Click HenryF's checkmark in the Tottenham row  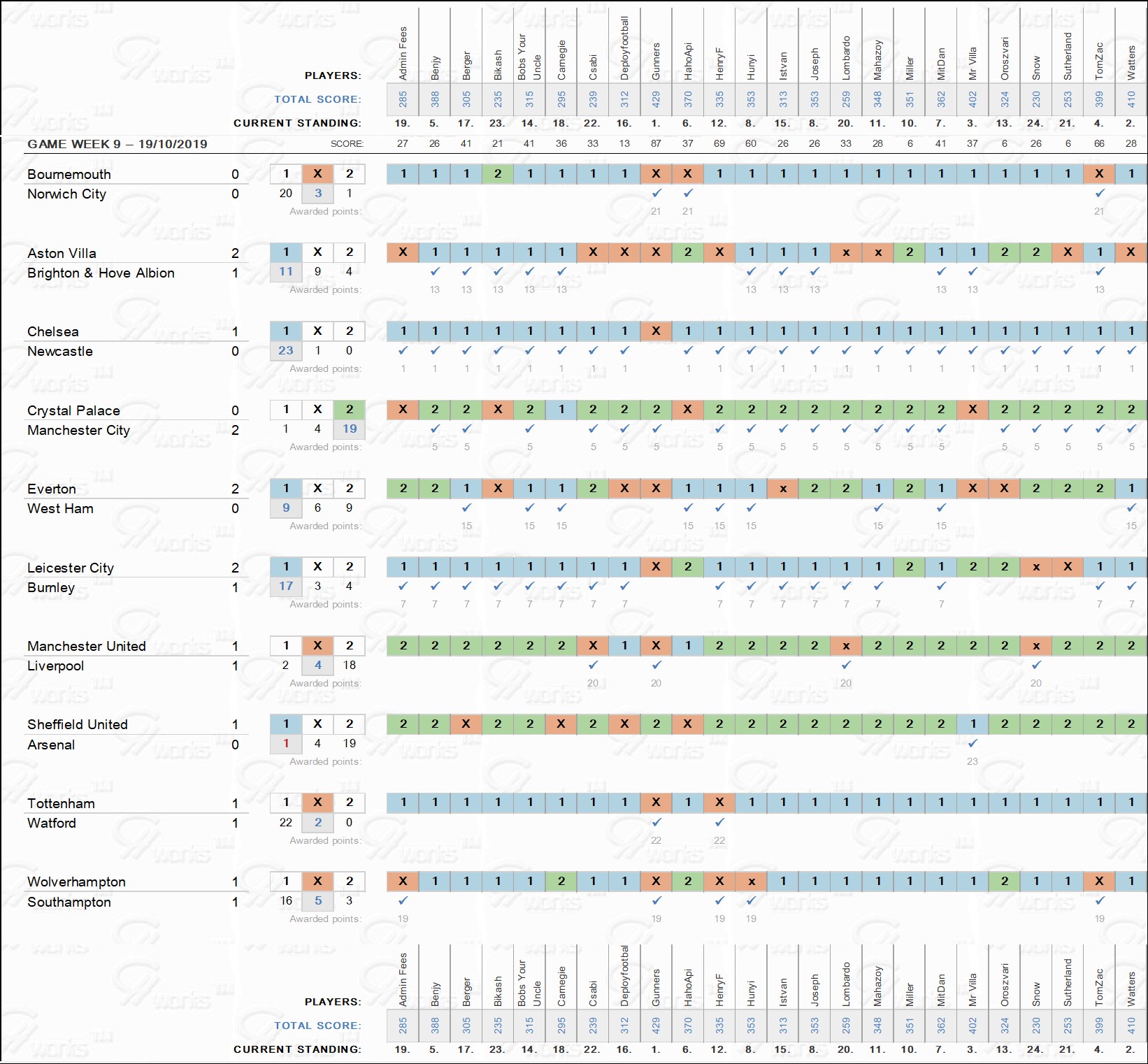(719, 822)
